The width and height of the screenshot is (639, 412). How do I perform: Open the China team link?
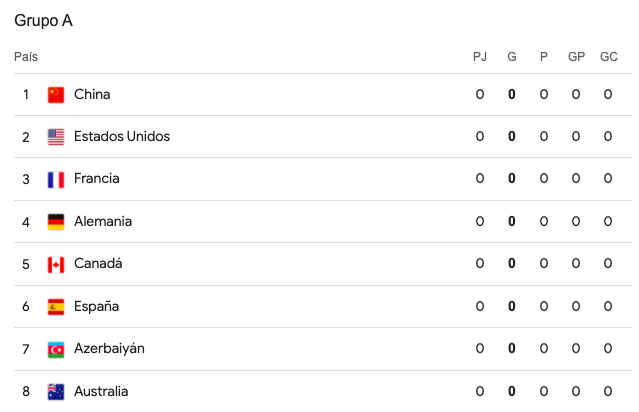(92, 95)
